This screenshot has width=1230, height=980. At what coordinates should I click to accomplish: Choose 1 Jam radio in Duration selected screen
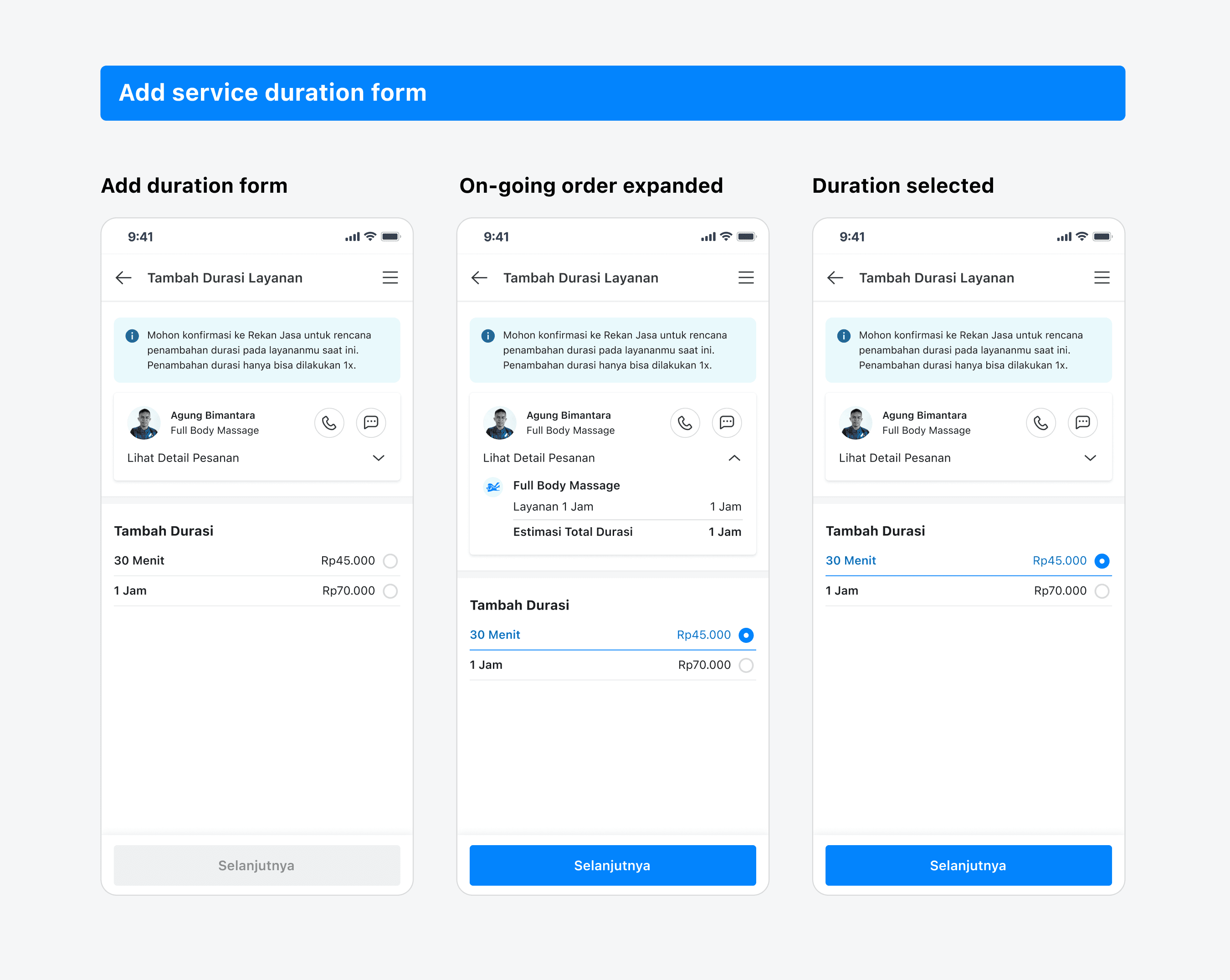tap(1102, 591)
